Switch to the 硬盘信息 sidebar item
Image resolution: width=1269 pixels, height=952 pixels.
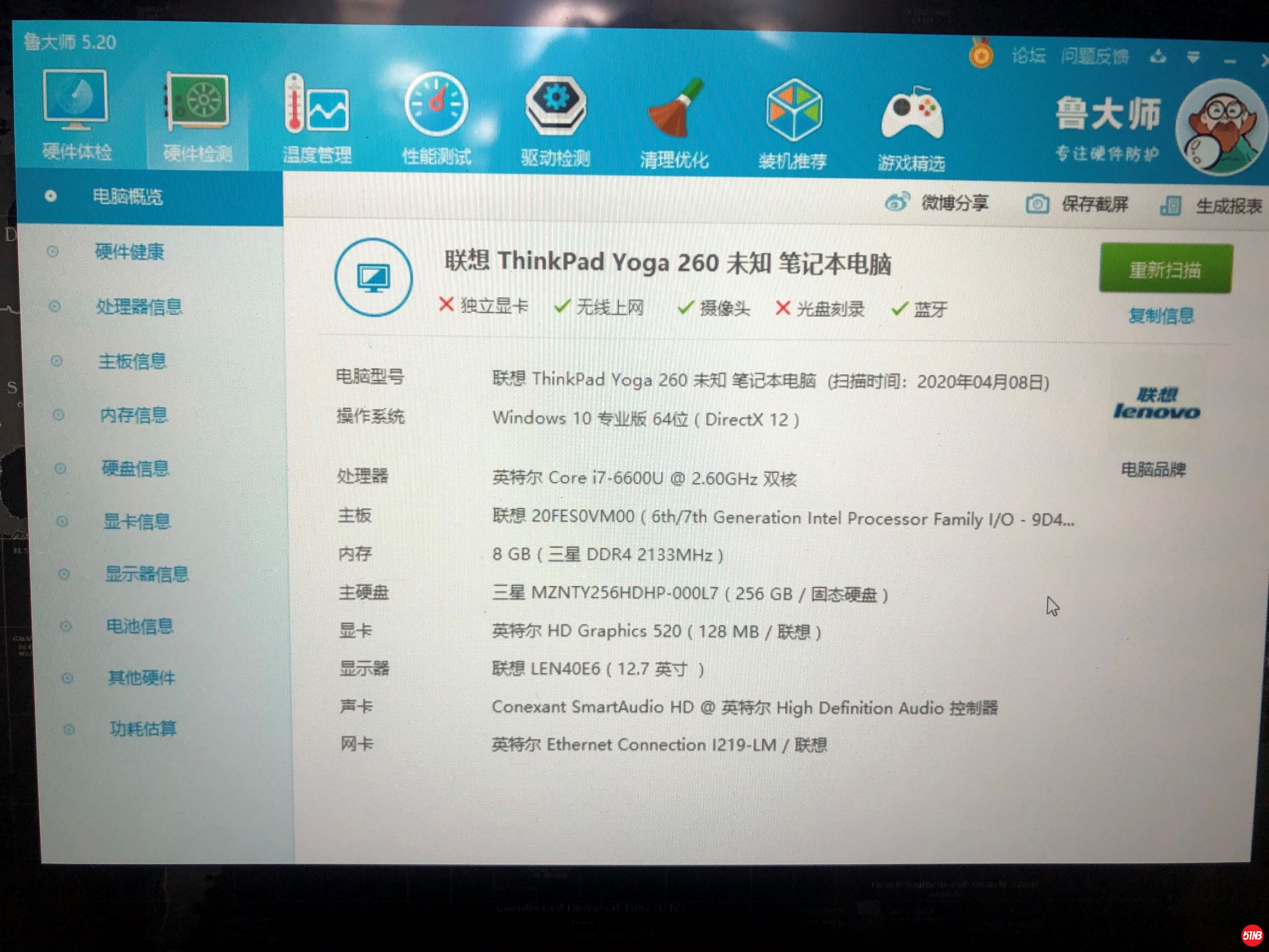coord(135,469)
